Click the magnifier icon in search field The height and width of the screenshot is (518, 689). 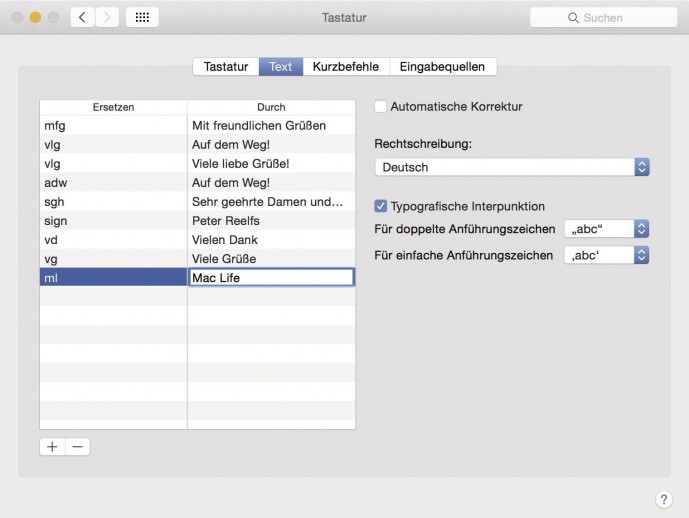point(573,18)
